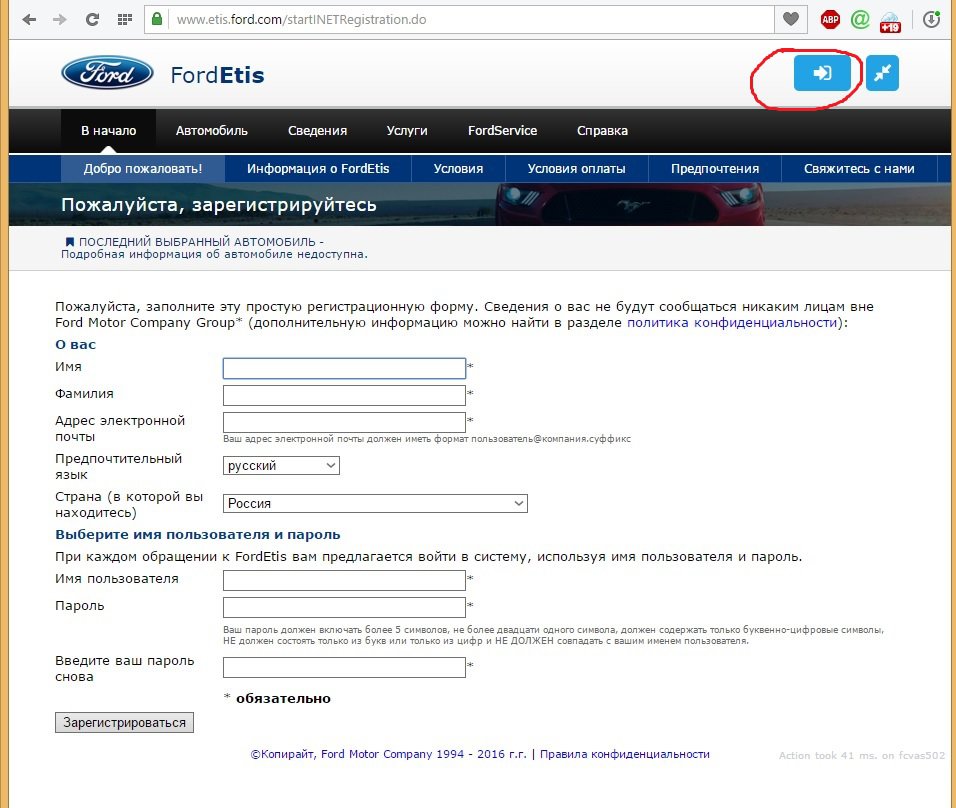Click the Копирайт Ford Motor Company footer link

(388, 754)
